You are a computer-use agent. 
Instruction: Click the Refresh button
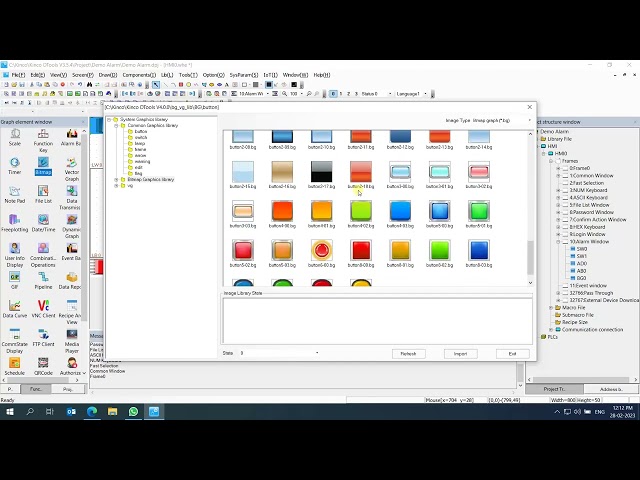pos(409,354)
